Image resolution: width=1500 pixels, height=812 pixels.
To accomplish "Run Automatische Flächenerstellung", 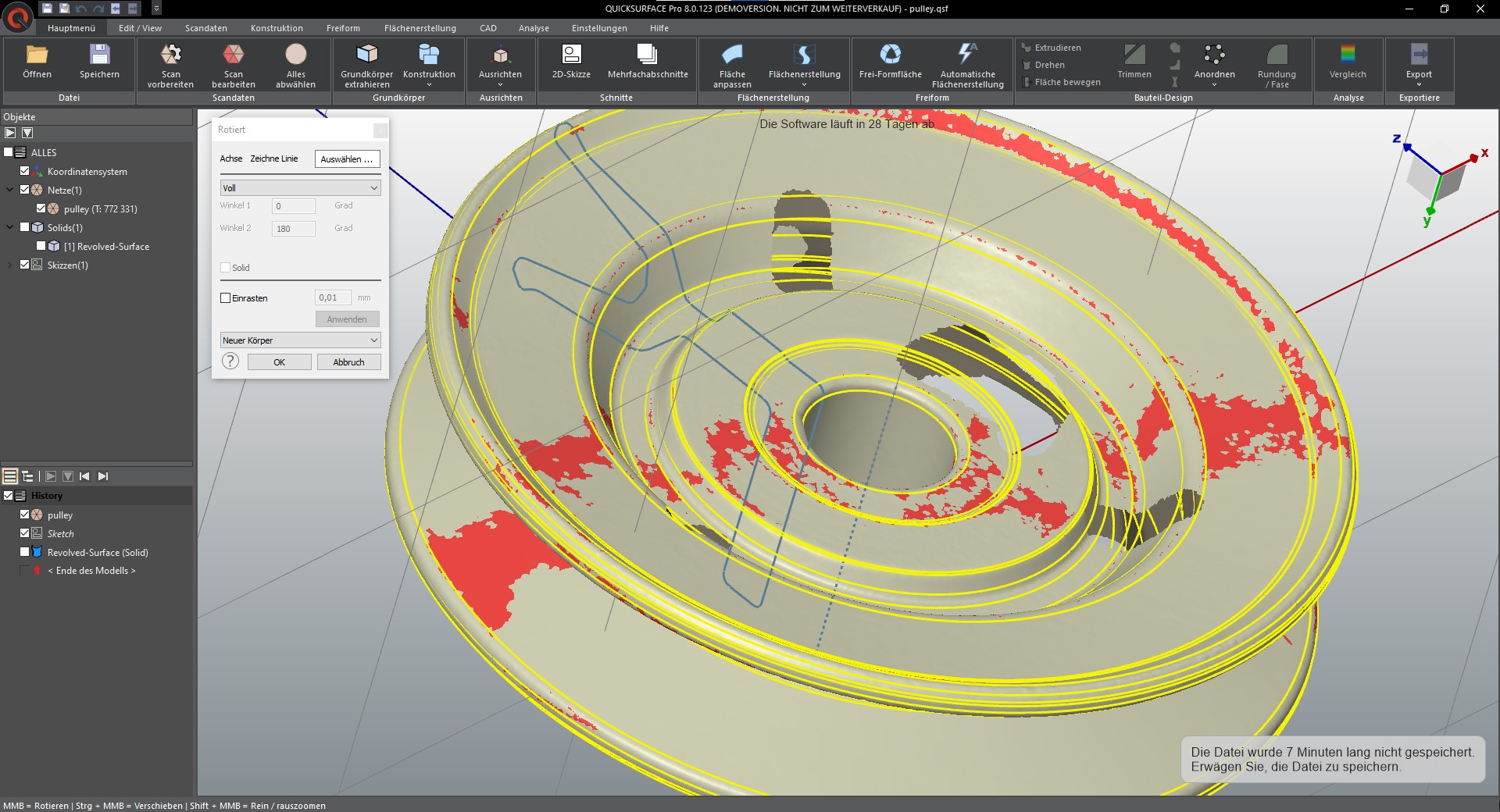I will (x=967, y=66).
